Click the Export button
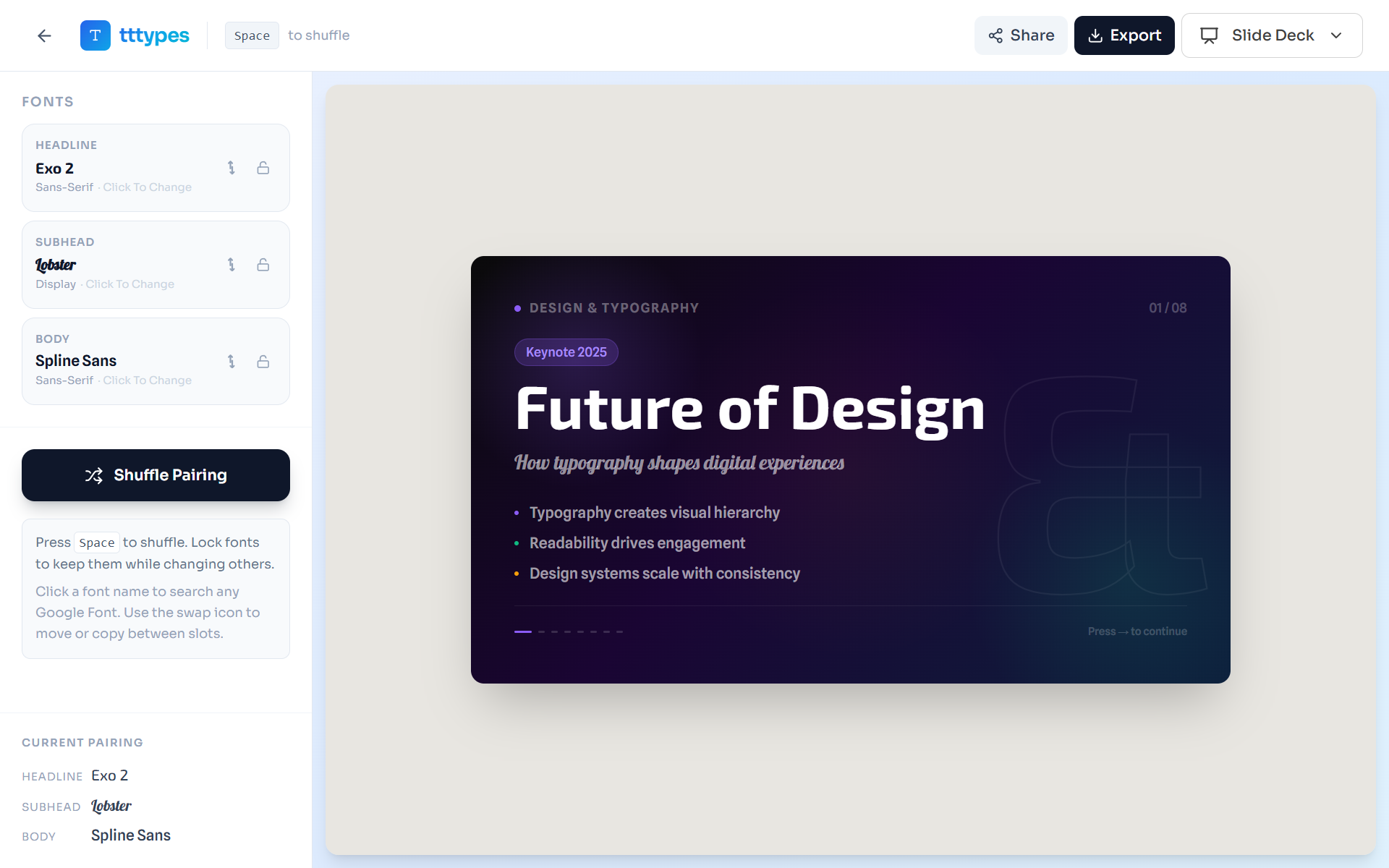Screen dimensions: 1389x868 [x=1124, y=35]
